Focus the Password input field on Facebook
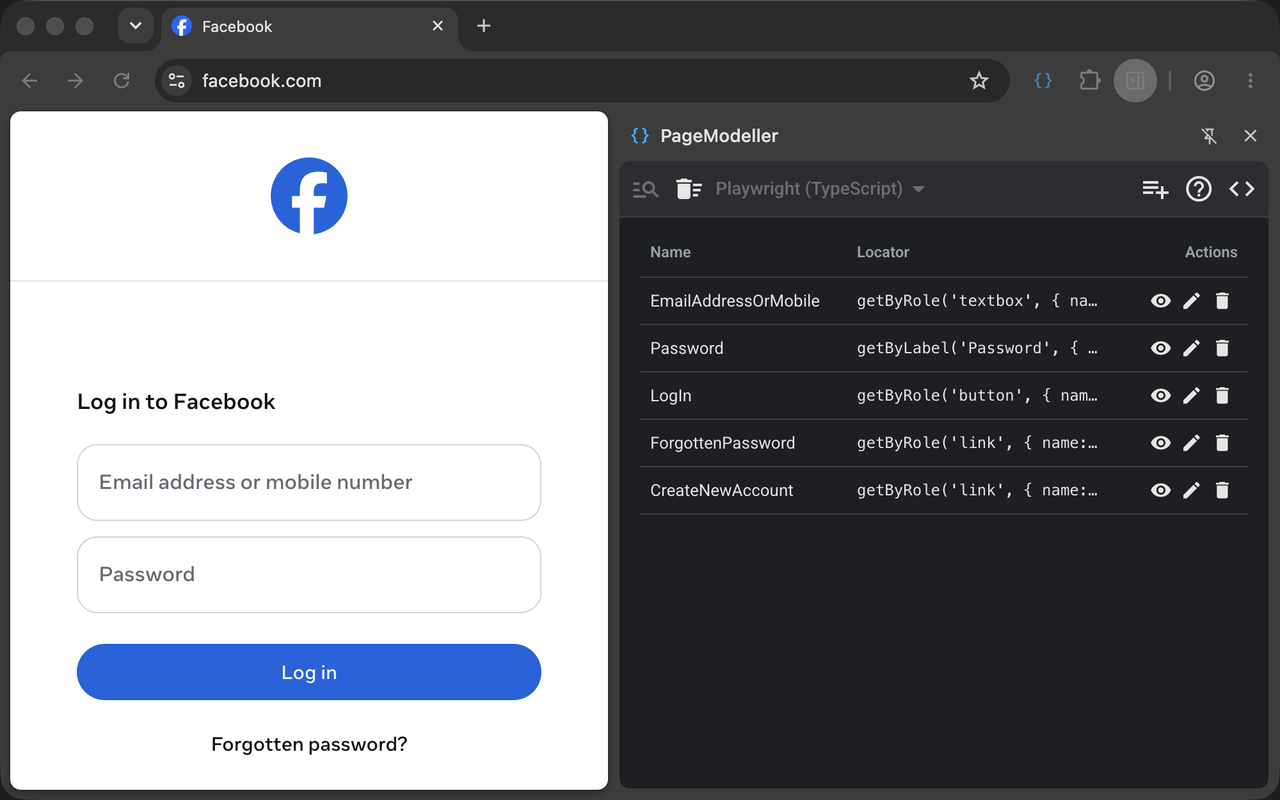This screenshot has height=800, width=1280. [x=309, y=575]
